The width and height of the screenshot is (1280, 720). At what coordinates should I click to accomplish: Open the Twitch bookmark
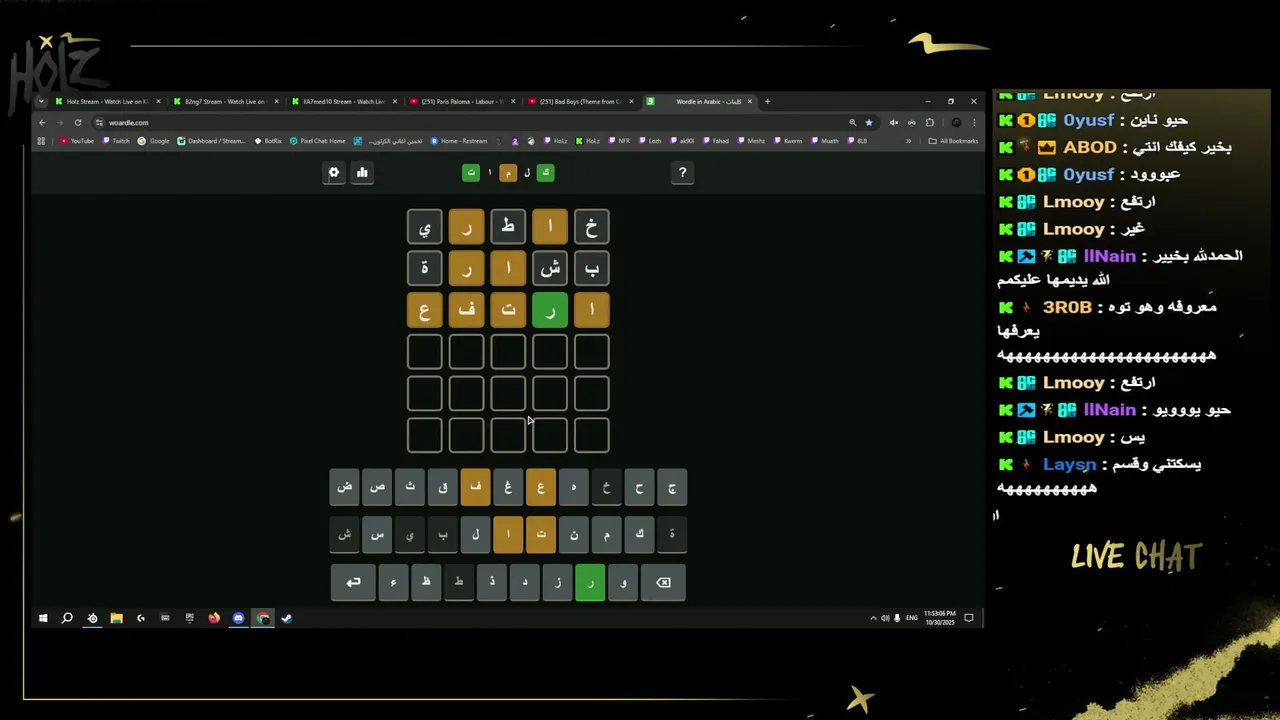[116, 141]
